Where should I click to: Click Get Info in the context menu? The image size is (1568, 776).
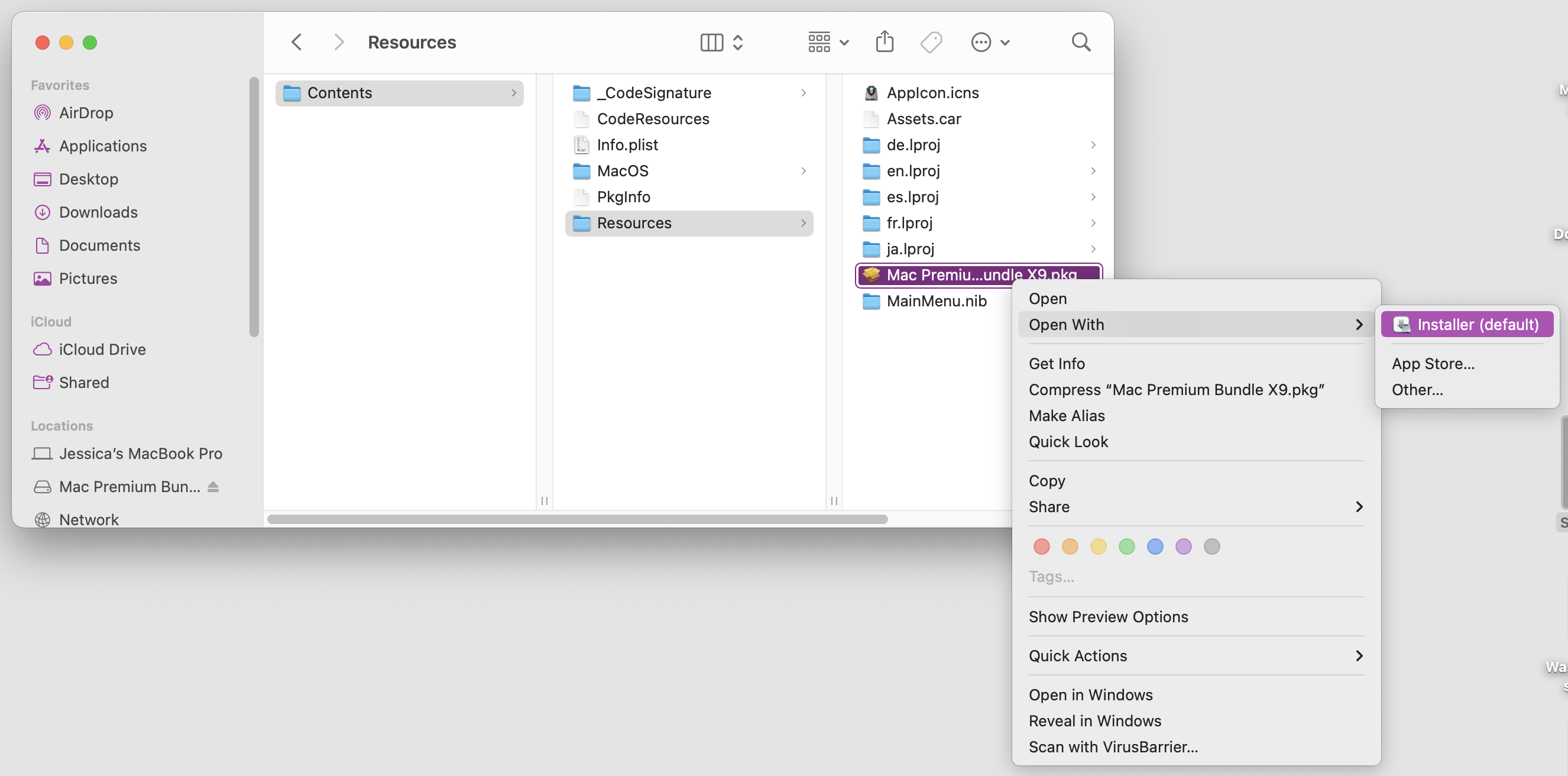click(1196, 364)
